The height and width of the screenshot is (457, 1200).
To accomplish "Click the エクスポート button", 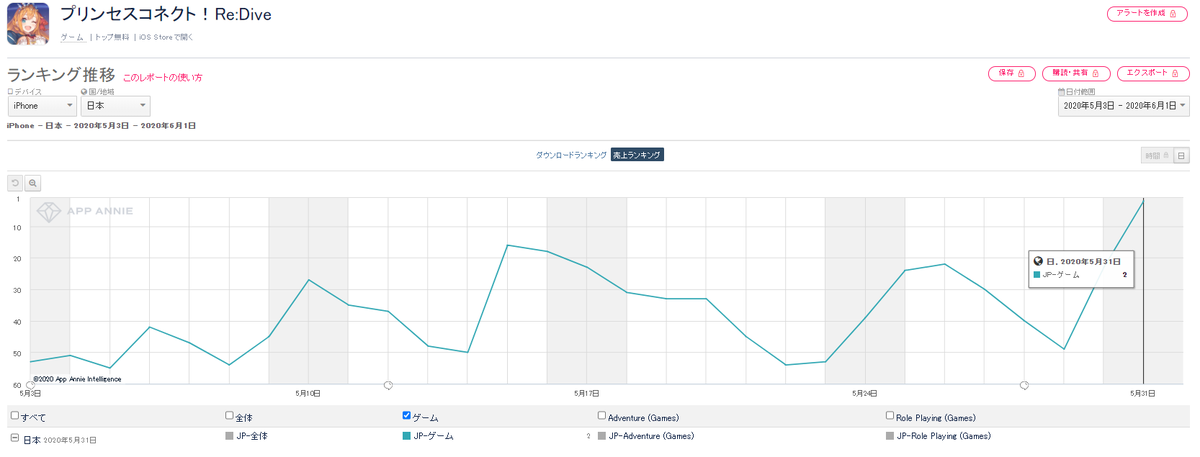I will click(1153, 73).
